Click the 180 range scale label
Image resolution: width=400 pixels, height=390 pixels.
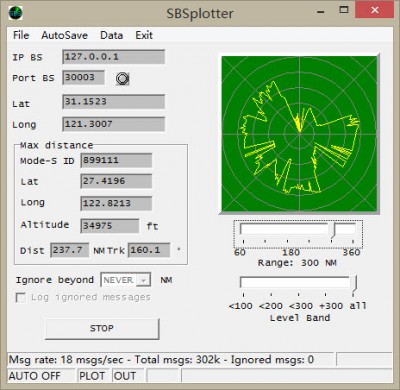pyautogui.click(x=291, y=252)
